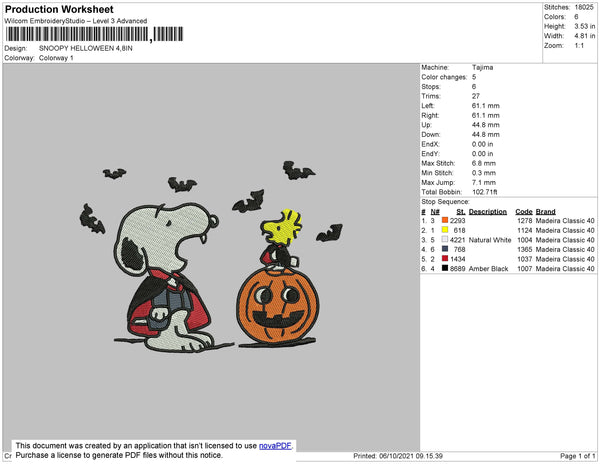This screenshot has height=464, width=600.
Task: Click the Max Stitch value '6.8 mm'
Action: (x=484, y=163)
